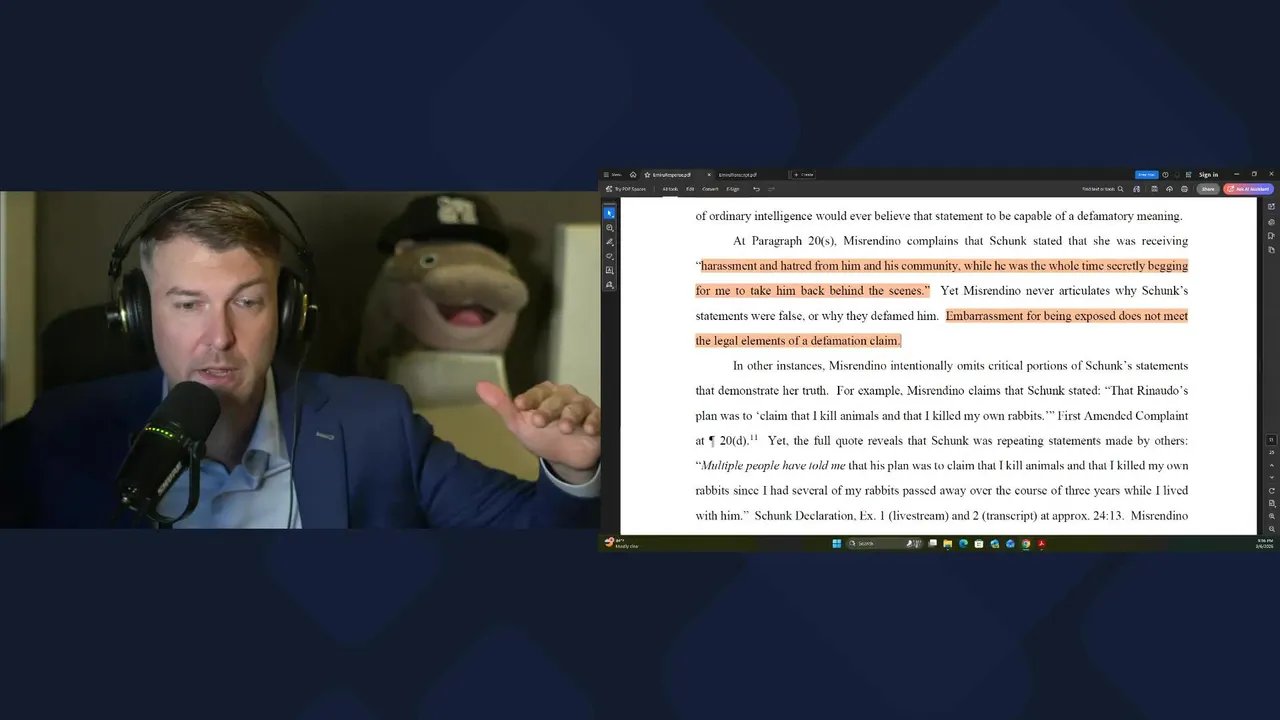Open the bookmarks icon on right sidebar
This screenshot has width=1280, height=720.
tap(1271, 236)
